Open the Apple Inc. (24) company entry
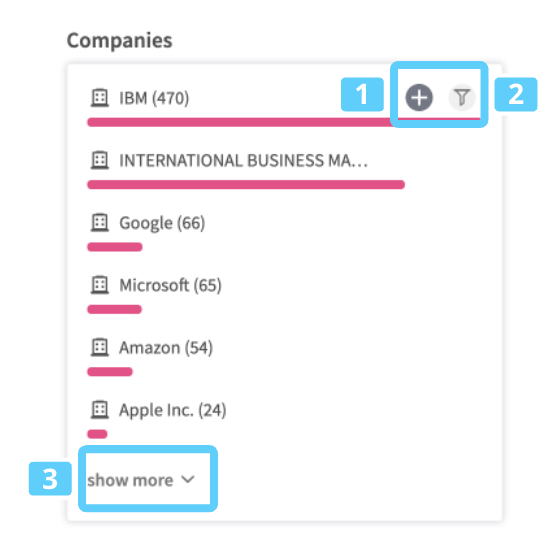This screenshot has height=554, width=552. (172, 411)
